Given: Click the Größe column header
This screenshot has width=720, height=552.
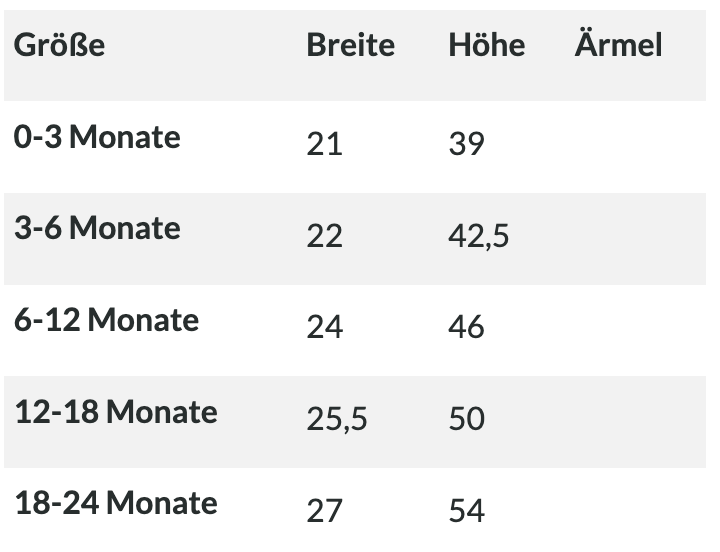Looking at the screenshot, I should pyautogui.click(x=59, y=45).
